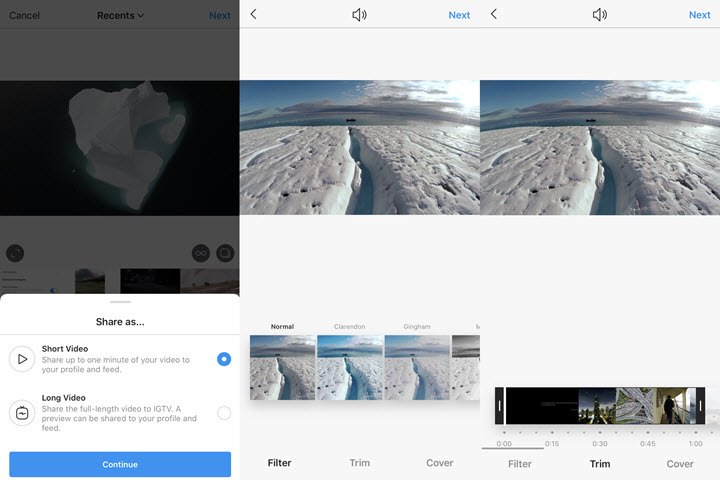Toggle the expand crop icon
The height and width of the screenshot is (480, 720).
[15, 253]
